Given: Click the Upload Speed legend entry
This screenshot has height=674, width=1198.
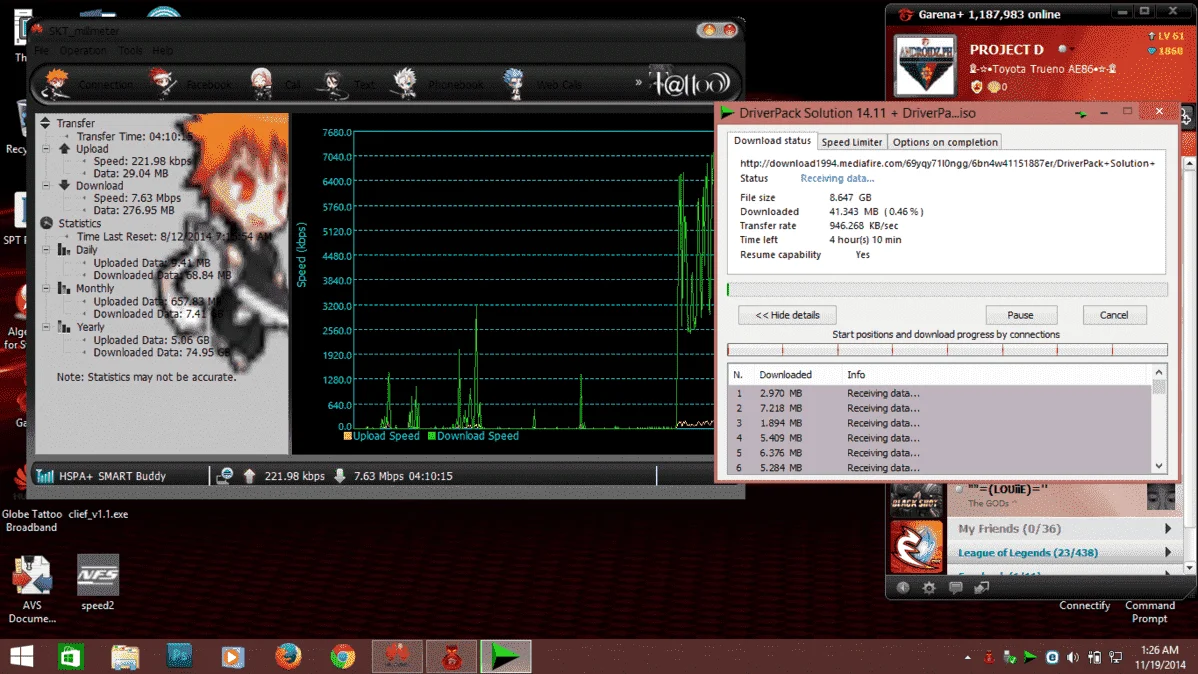Looking at the screenshot, I should click(x=381, y=436).
